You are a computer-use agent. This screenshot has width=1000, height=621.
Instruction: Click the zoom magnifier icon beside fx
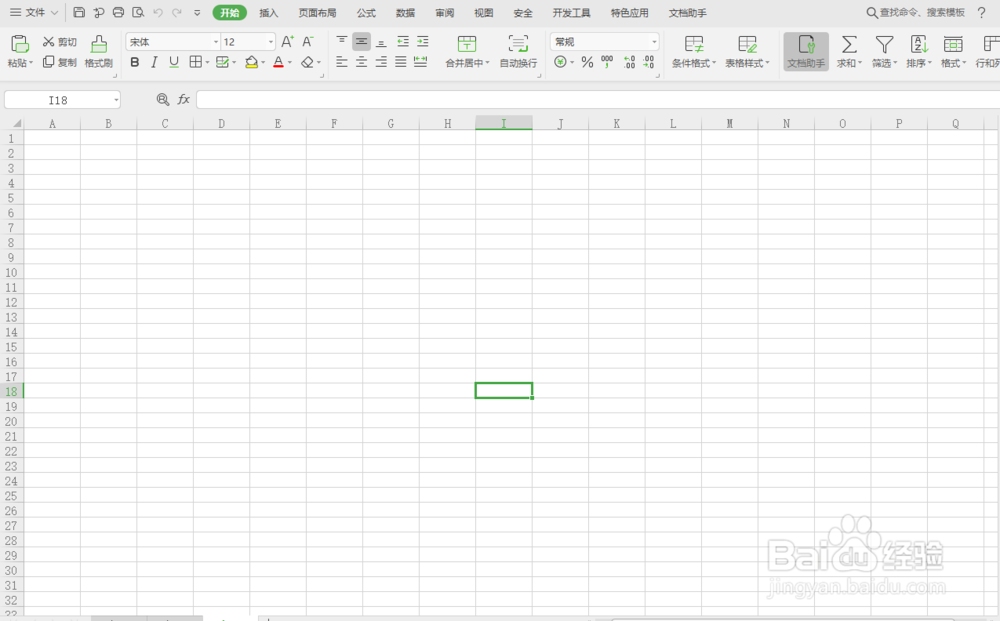(x=163, y=99)
